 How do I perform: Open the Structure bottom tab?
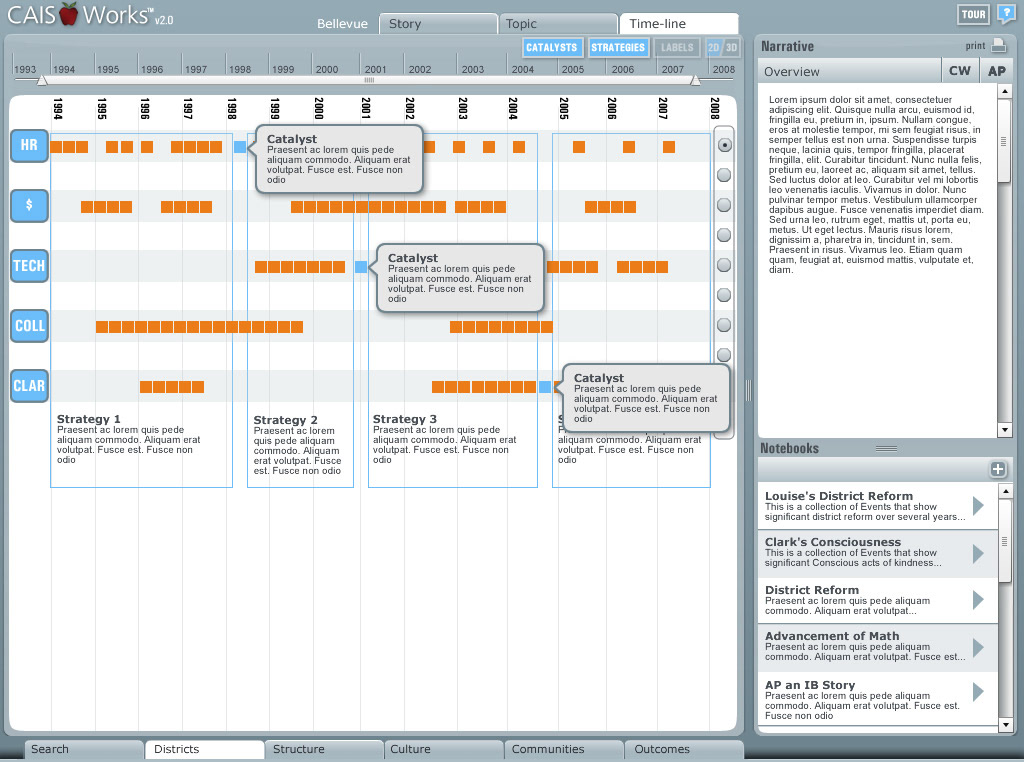[324, 750]
